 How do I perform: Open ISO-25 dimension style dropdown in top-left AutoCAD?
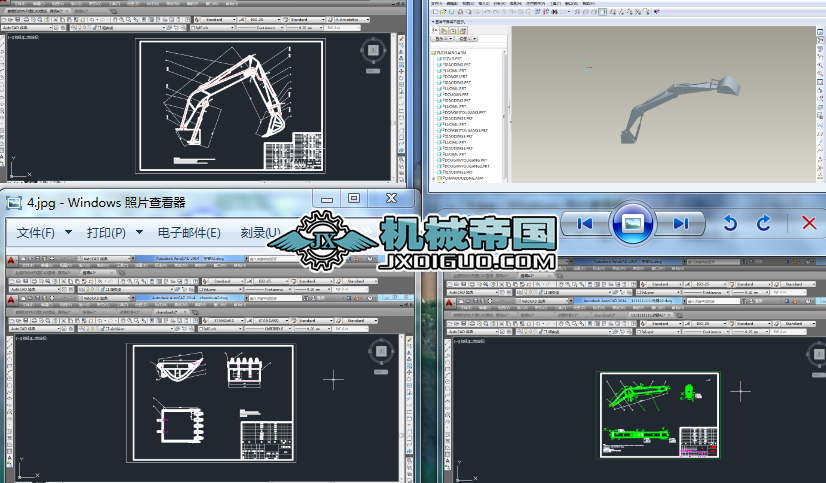tap(263, 19)
